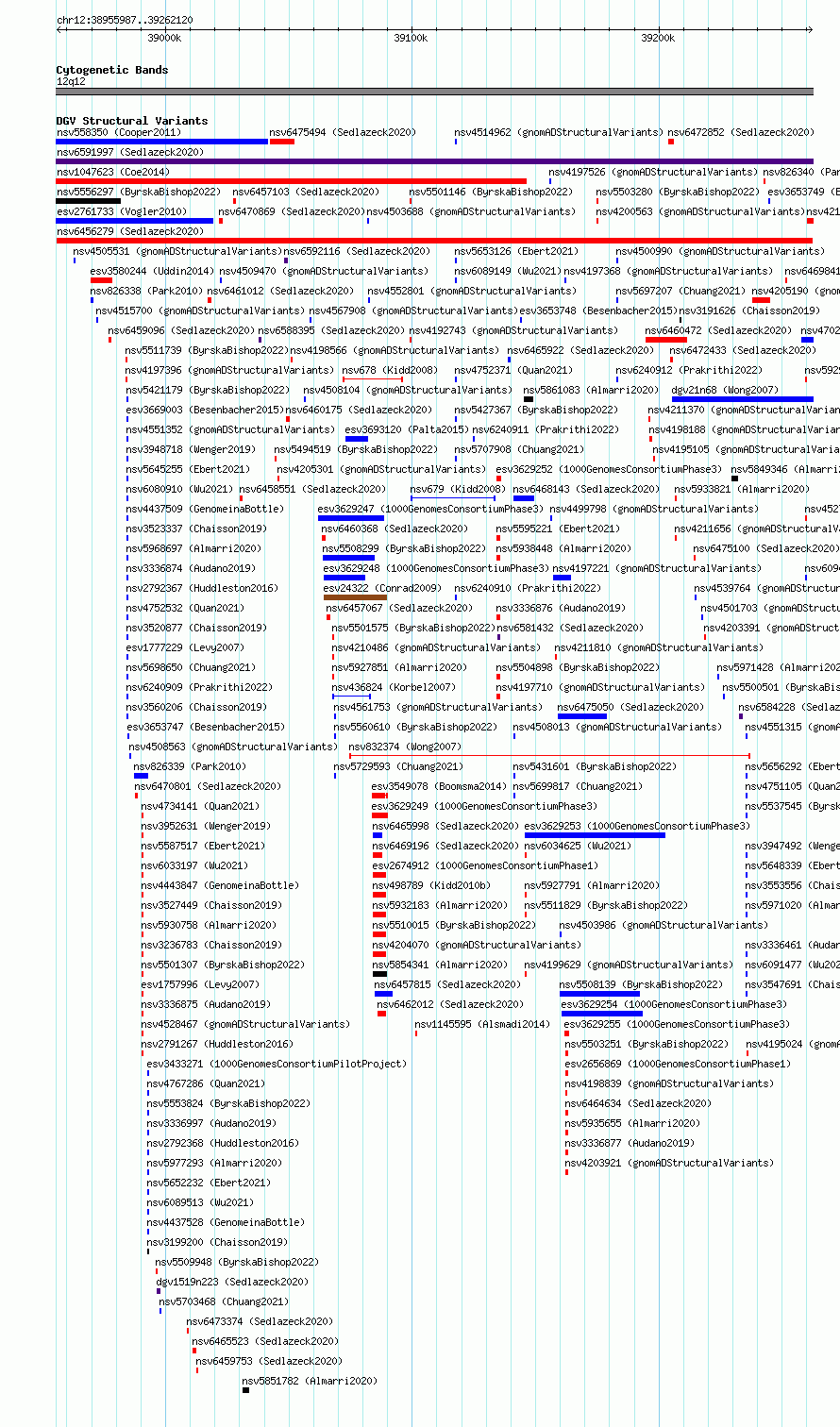Click the black bar under nsv5556297
The height and width of the screenshot is (1427, 840).
pyautogui.click(x=89, y=201)
